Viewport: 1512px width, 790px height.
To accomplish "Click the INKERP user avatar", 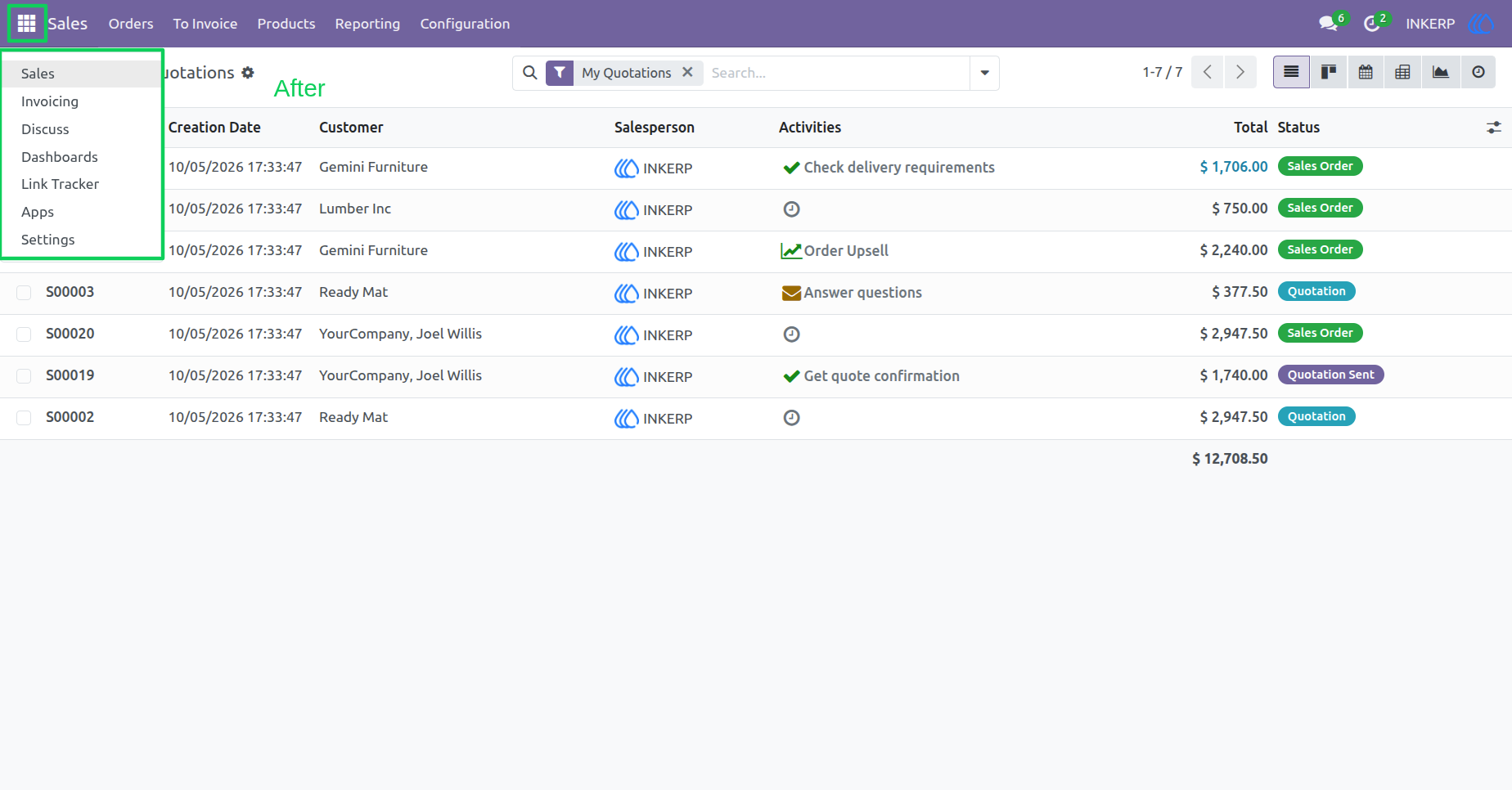I will [1481, 24].
